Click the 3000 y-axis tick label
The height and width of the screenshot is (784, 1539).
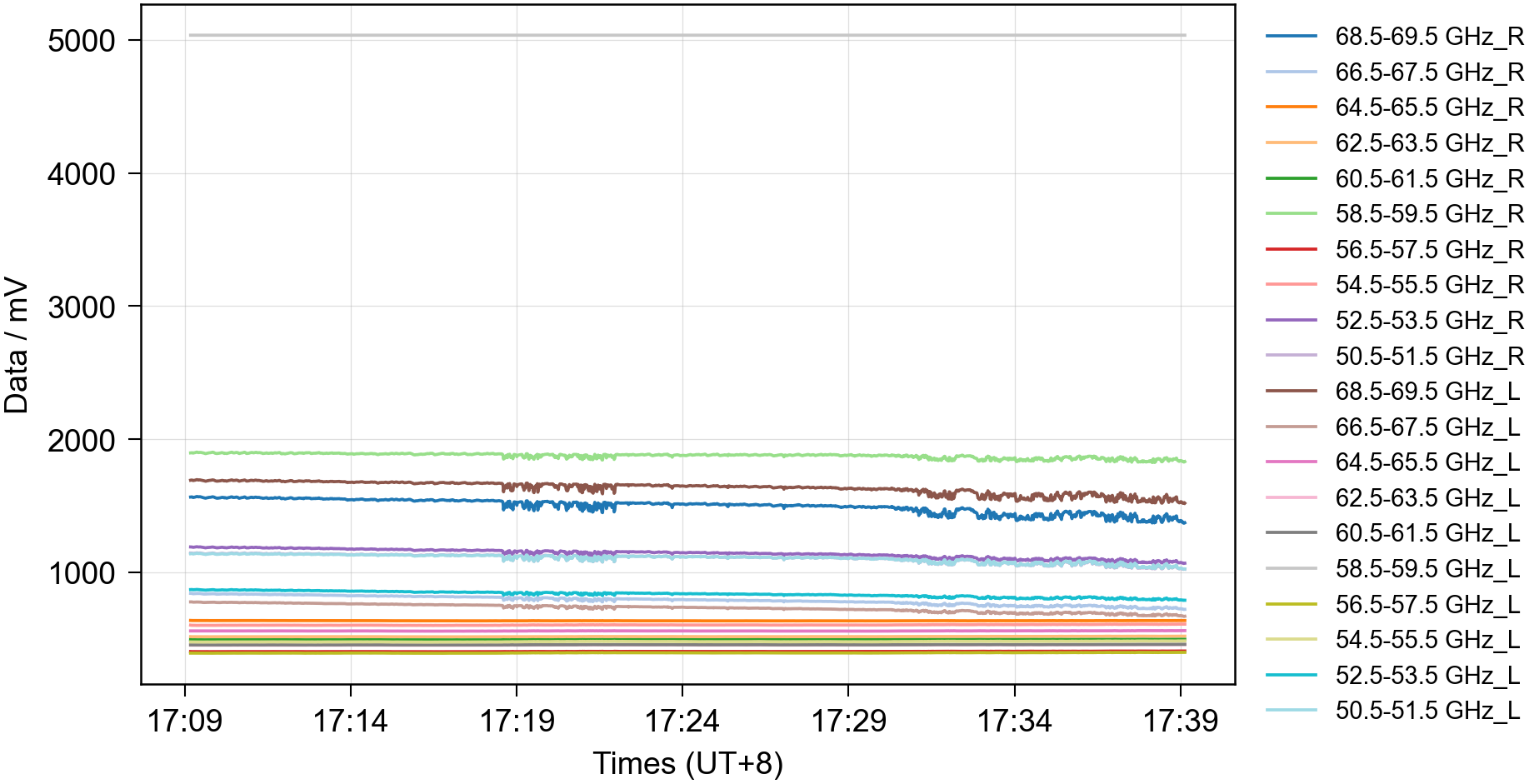click(x=82, y=307)
